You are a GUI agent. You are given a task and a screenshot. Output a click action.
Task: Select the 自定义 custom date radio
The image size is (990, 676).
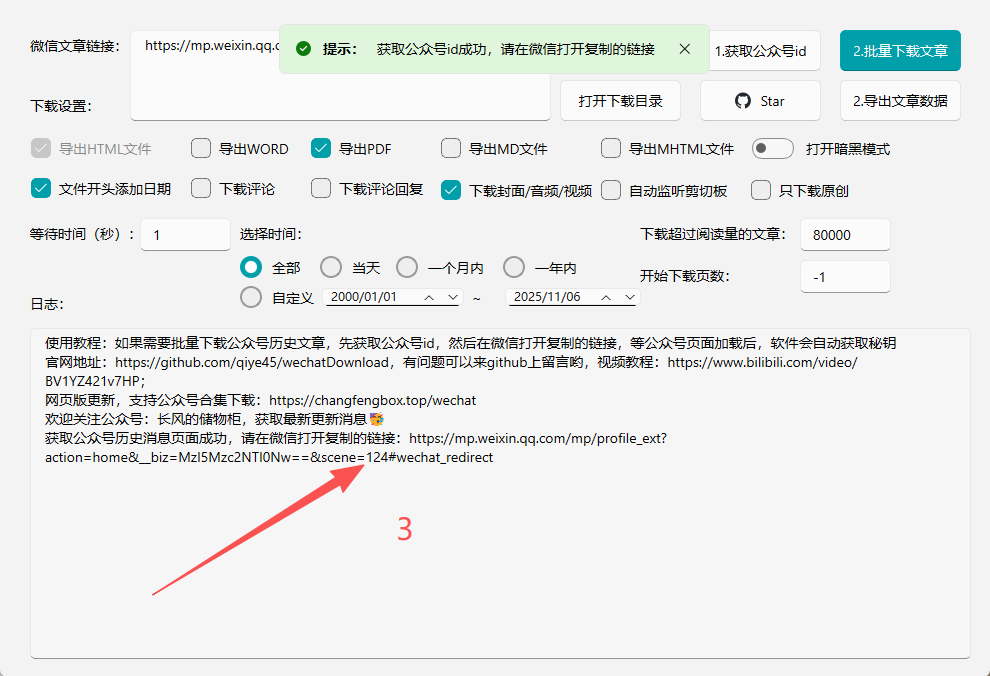(251, 296)
